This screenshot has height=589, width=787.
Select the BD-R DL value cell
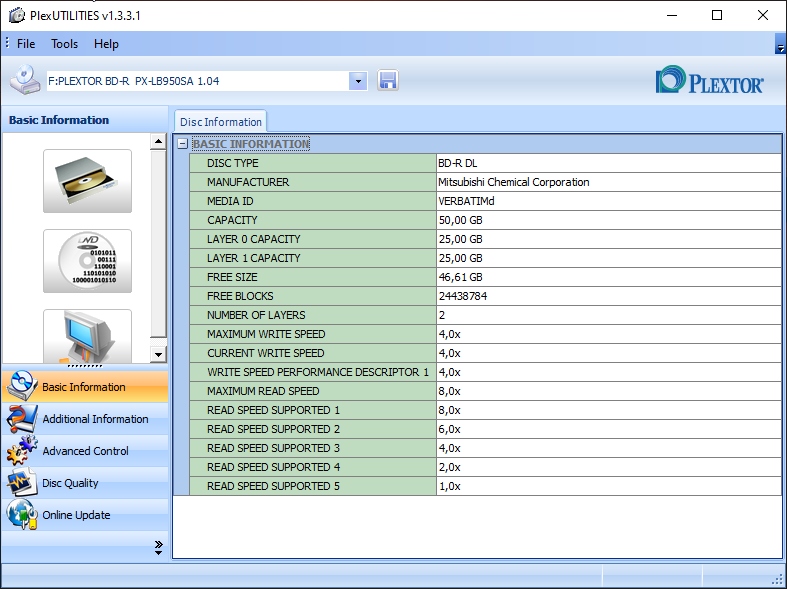[x=609, y=163]
